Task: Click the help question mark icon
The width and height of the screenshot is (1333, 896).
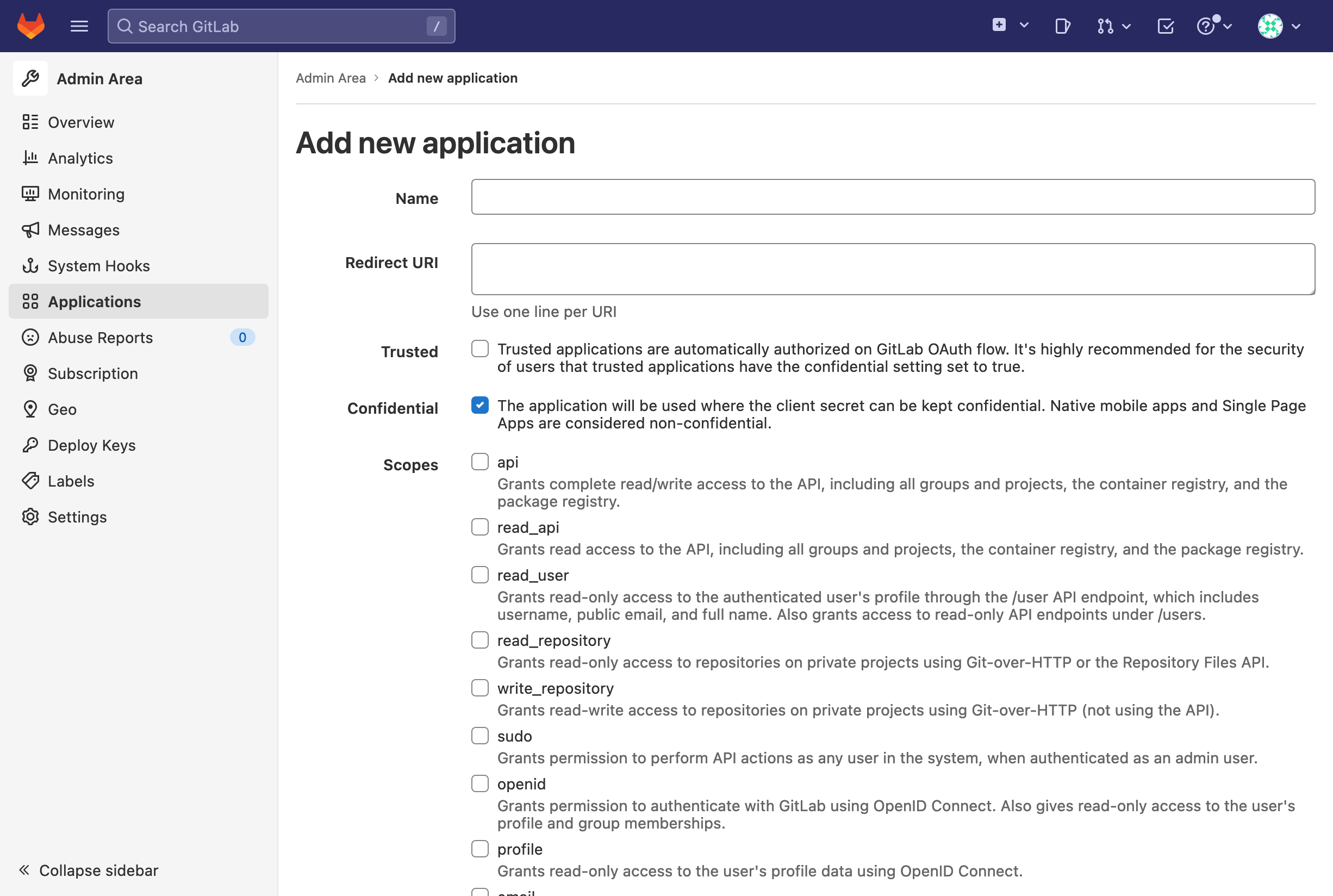Action: tap(1205, 26)
